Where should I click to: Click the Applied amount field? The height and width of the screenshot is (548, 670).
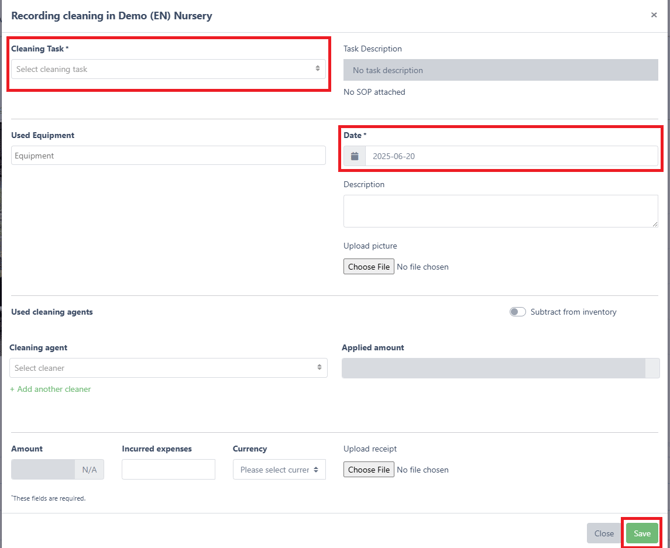pos(500,368)
